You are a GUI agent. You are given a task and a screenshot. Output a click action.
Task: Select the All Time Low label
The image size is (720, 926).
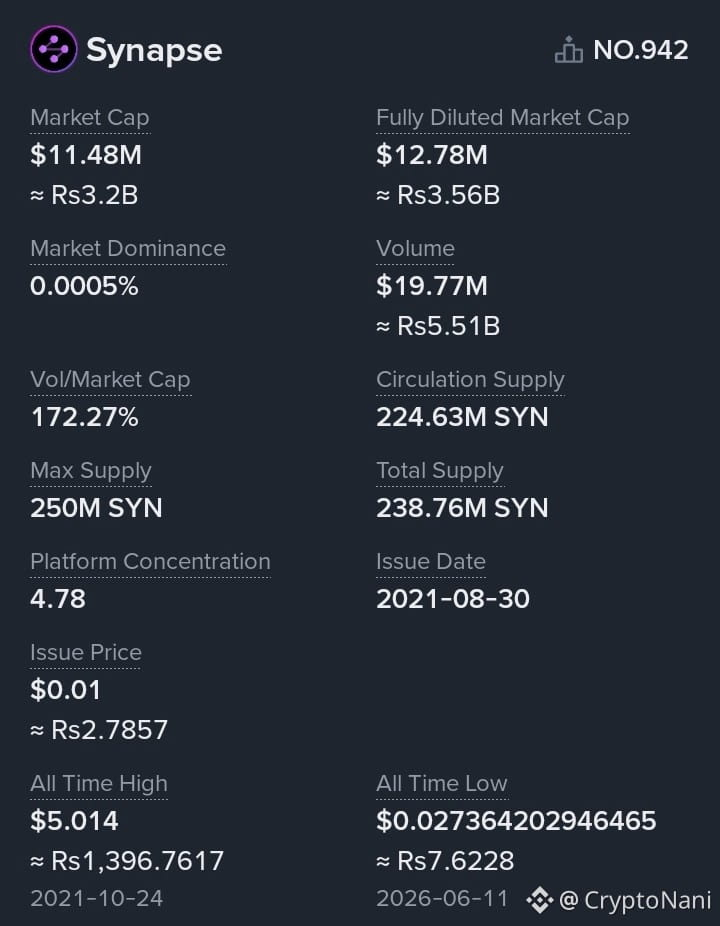(x=442, y=784)
